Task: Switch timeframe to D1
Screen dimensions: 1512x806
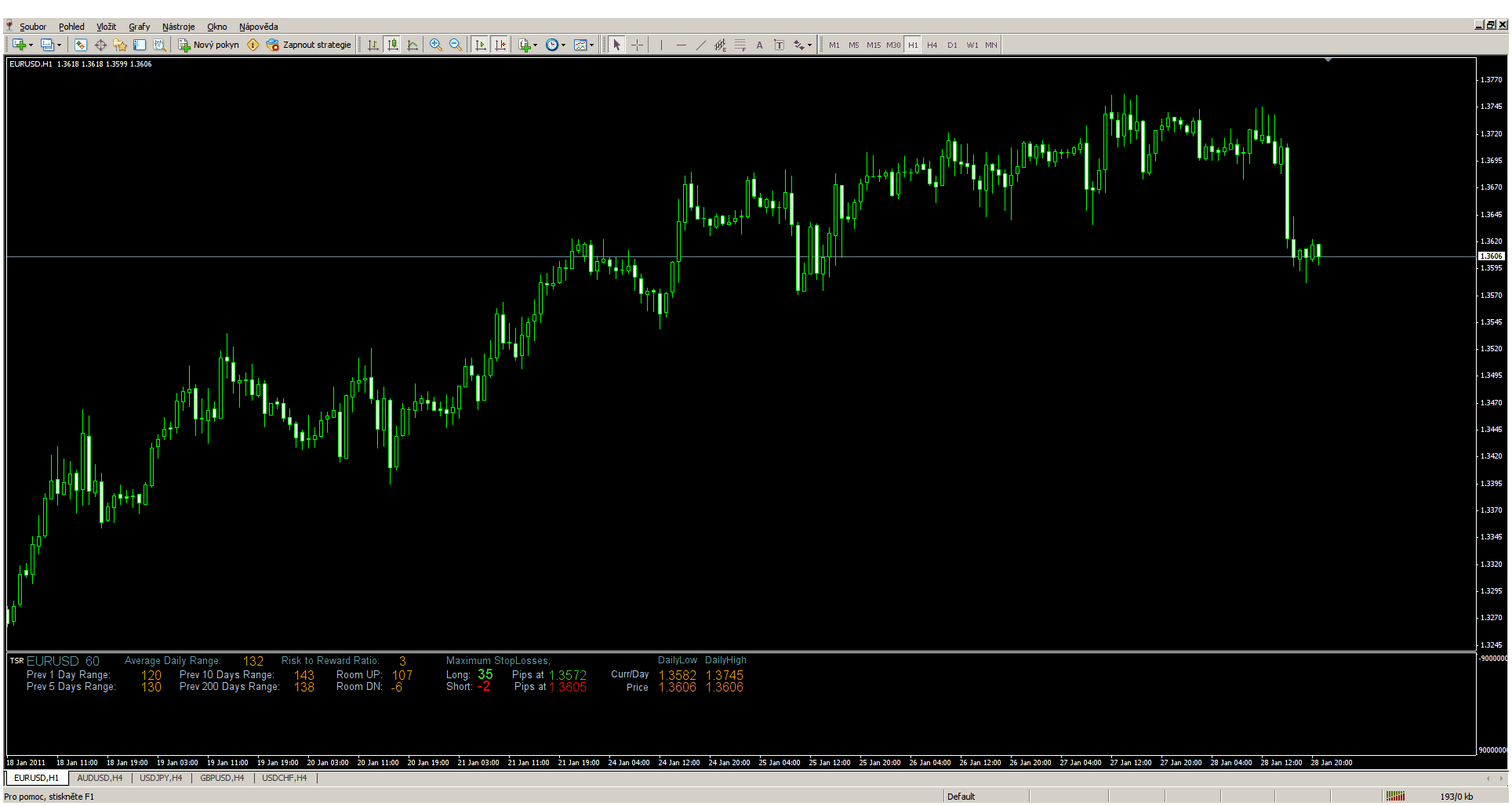Action: (x=952, y=45)
